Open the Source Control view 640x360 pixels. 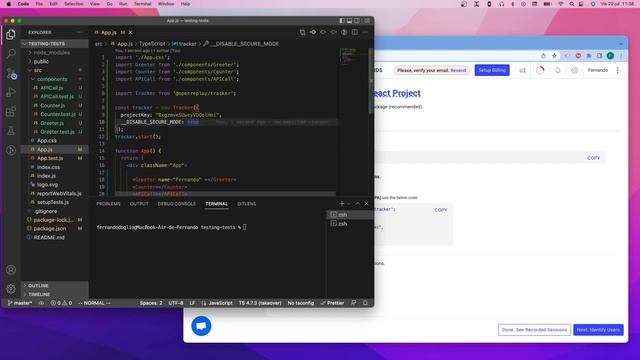point(11,73)
